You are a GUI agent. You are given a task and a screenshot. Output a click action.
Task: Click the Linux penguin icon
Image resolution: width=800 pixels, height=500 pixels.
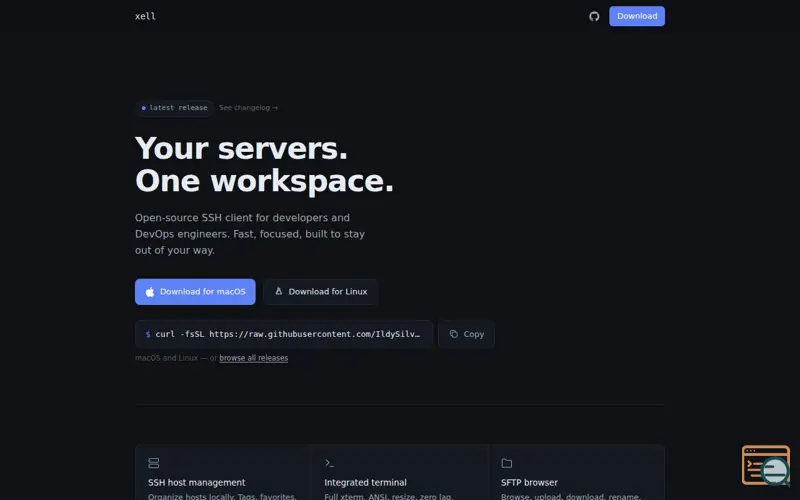click(279, 291)
